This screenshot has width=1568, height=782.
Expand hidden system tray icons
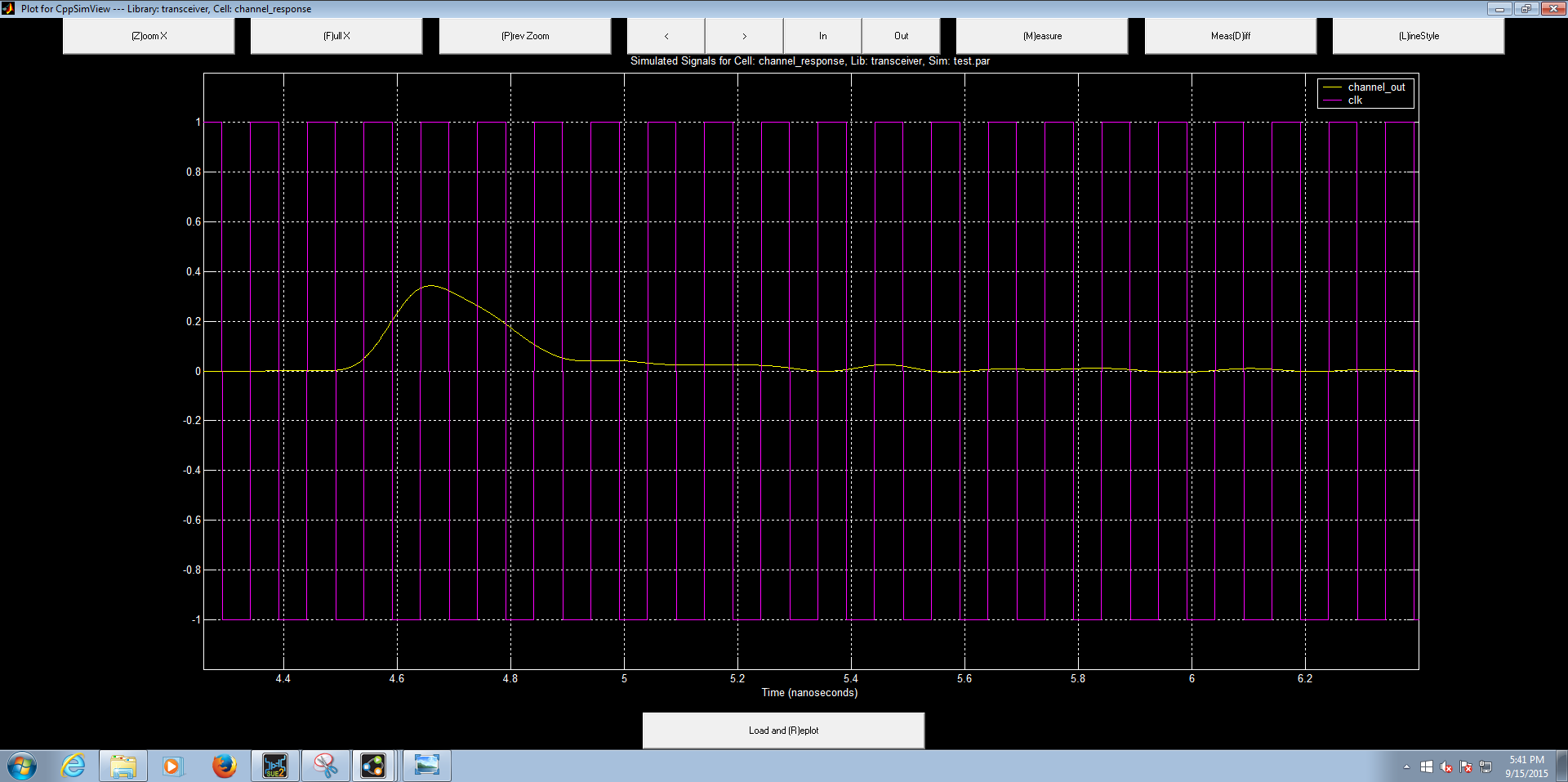[x=1406, y=766]
